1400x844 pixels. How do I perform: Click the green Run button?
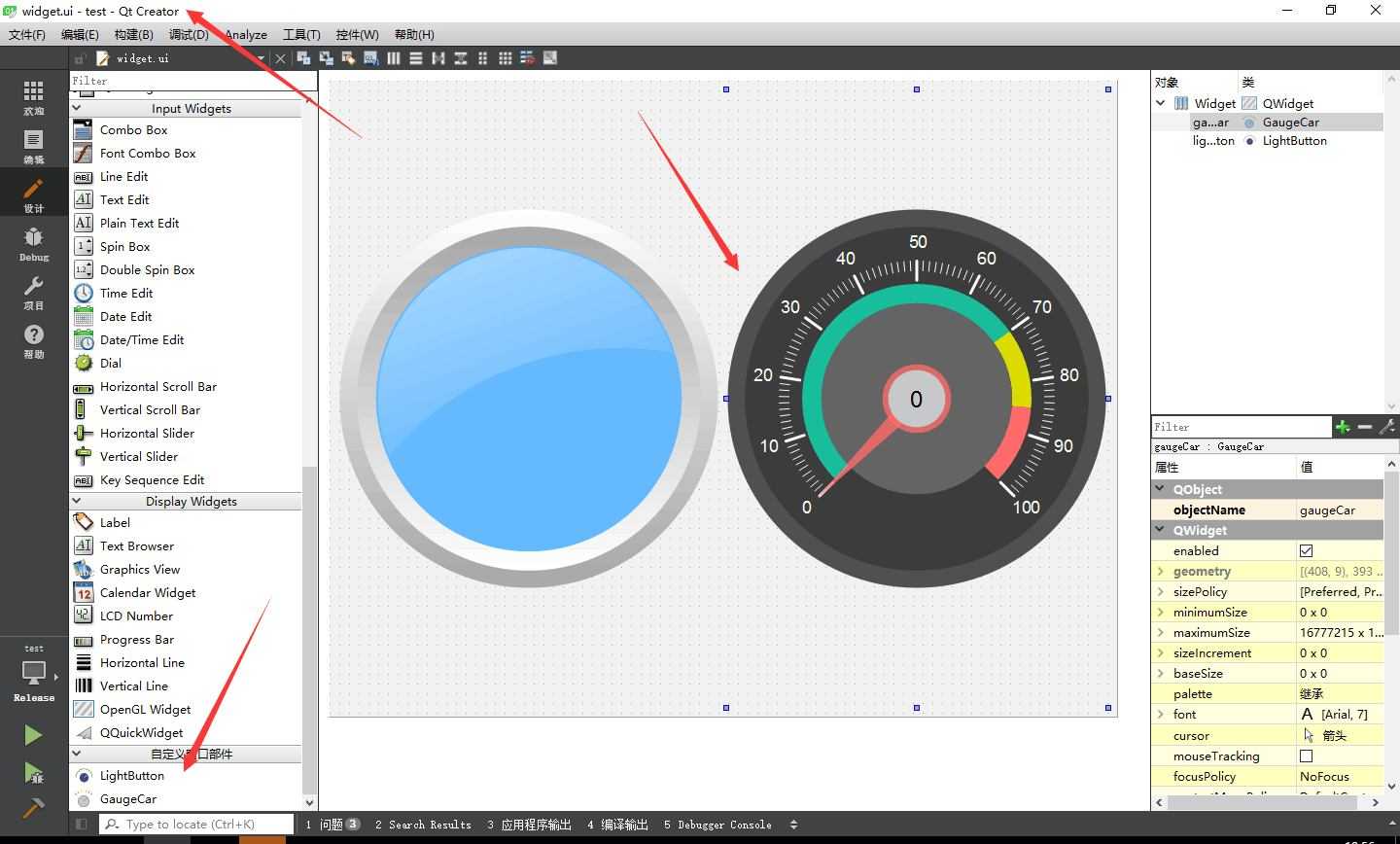coord(33,735)
